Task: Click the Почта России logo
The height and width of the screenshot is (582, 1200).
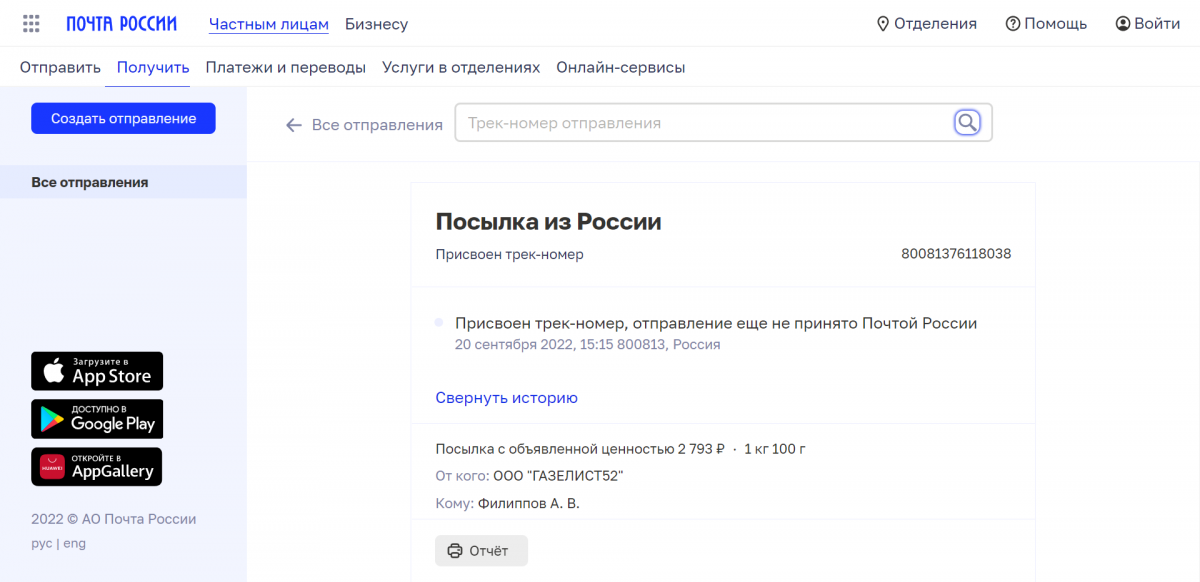Action: pos(121,24)
